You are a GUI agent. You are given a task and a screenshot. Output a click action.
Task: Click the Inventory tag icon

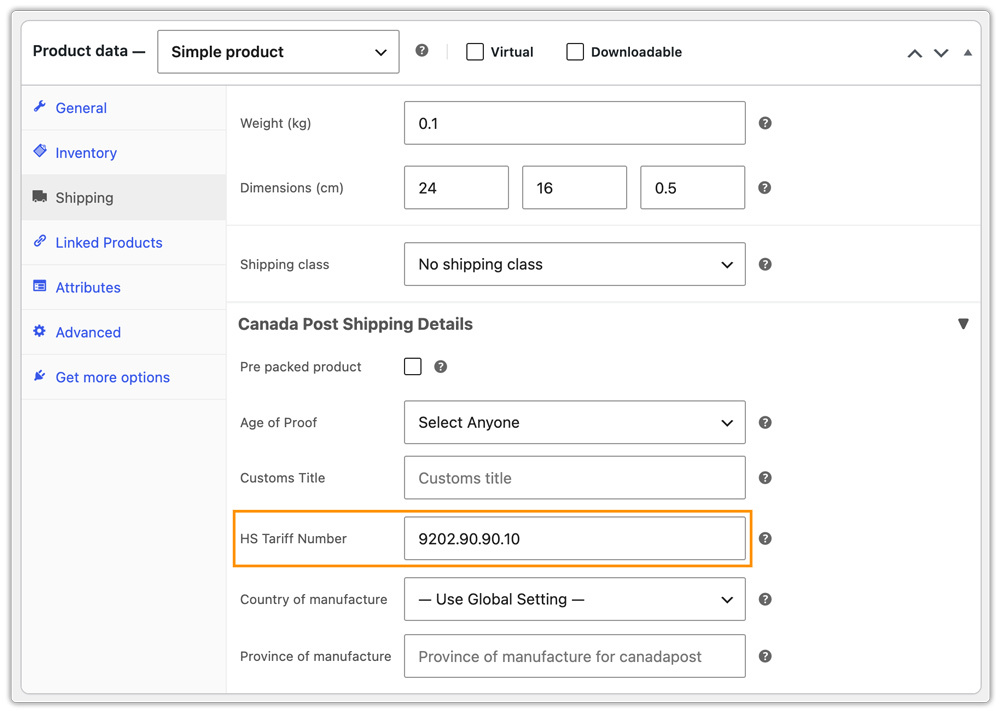(x=40, y=151)
